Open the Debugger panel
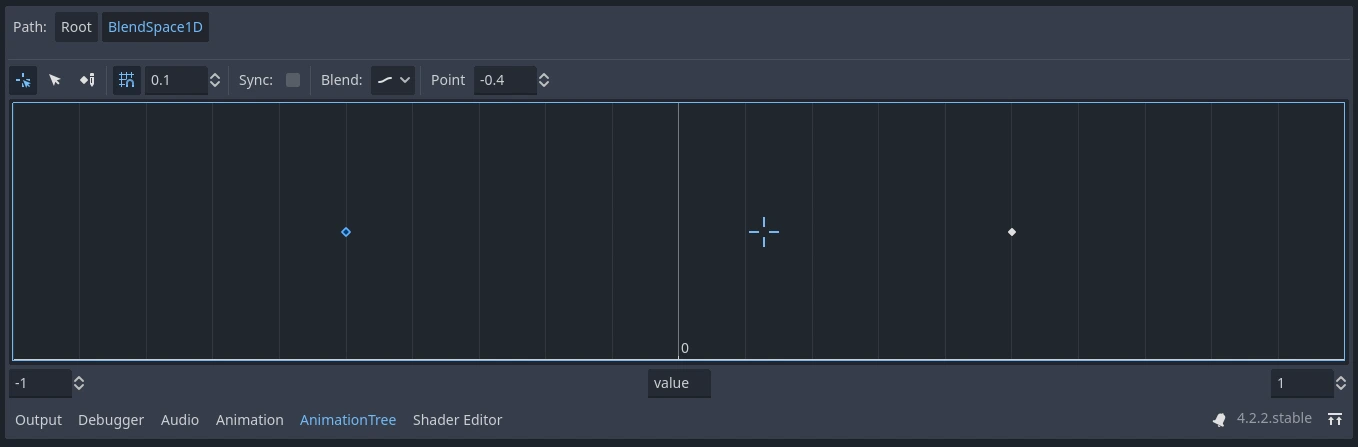The width and height of the screenshot is (1358, 447). click(x=111, y=420)
